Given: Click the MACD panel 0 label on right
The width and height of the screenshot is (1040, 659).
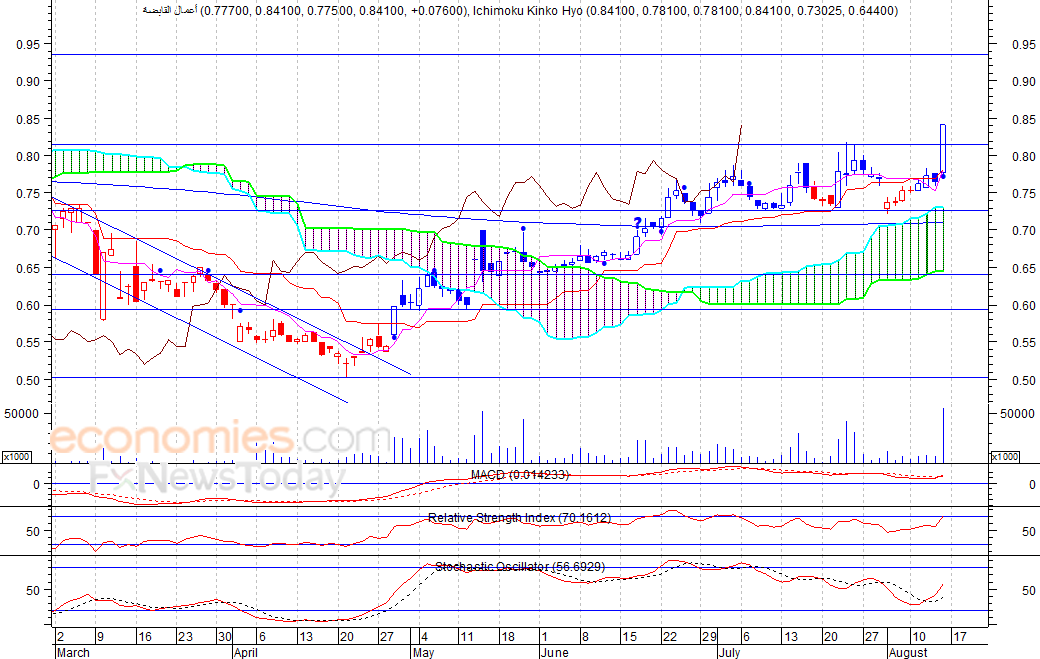Looking at the screenshot, I should tap(1031, 485).
